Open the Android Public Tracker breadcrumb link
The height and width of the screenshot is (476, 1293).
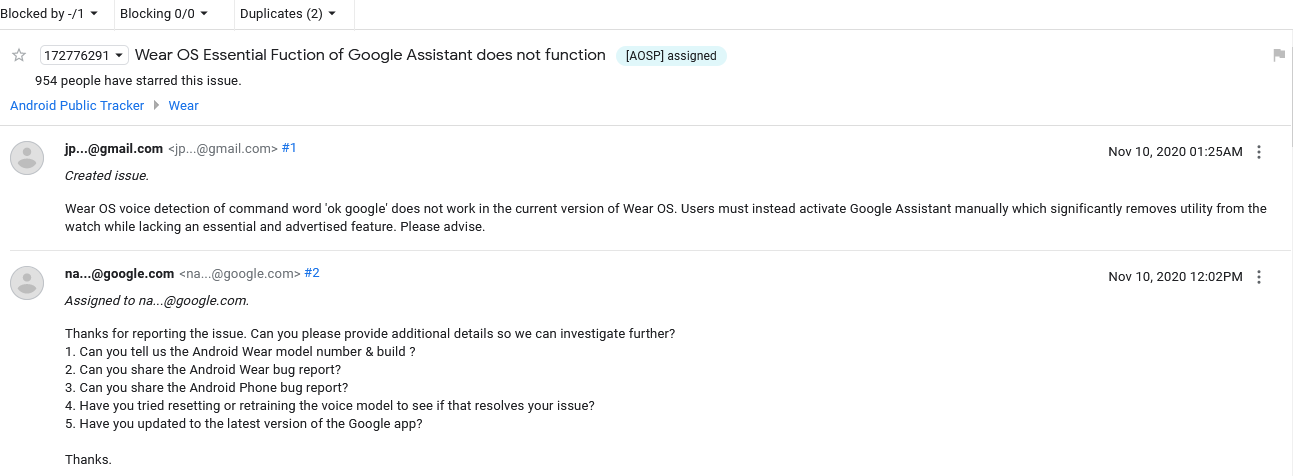click(77, 105)
